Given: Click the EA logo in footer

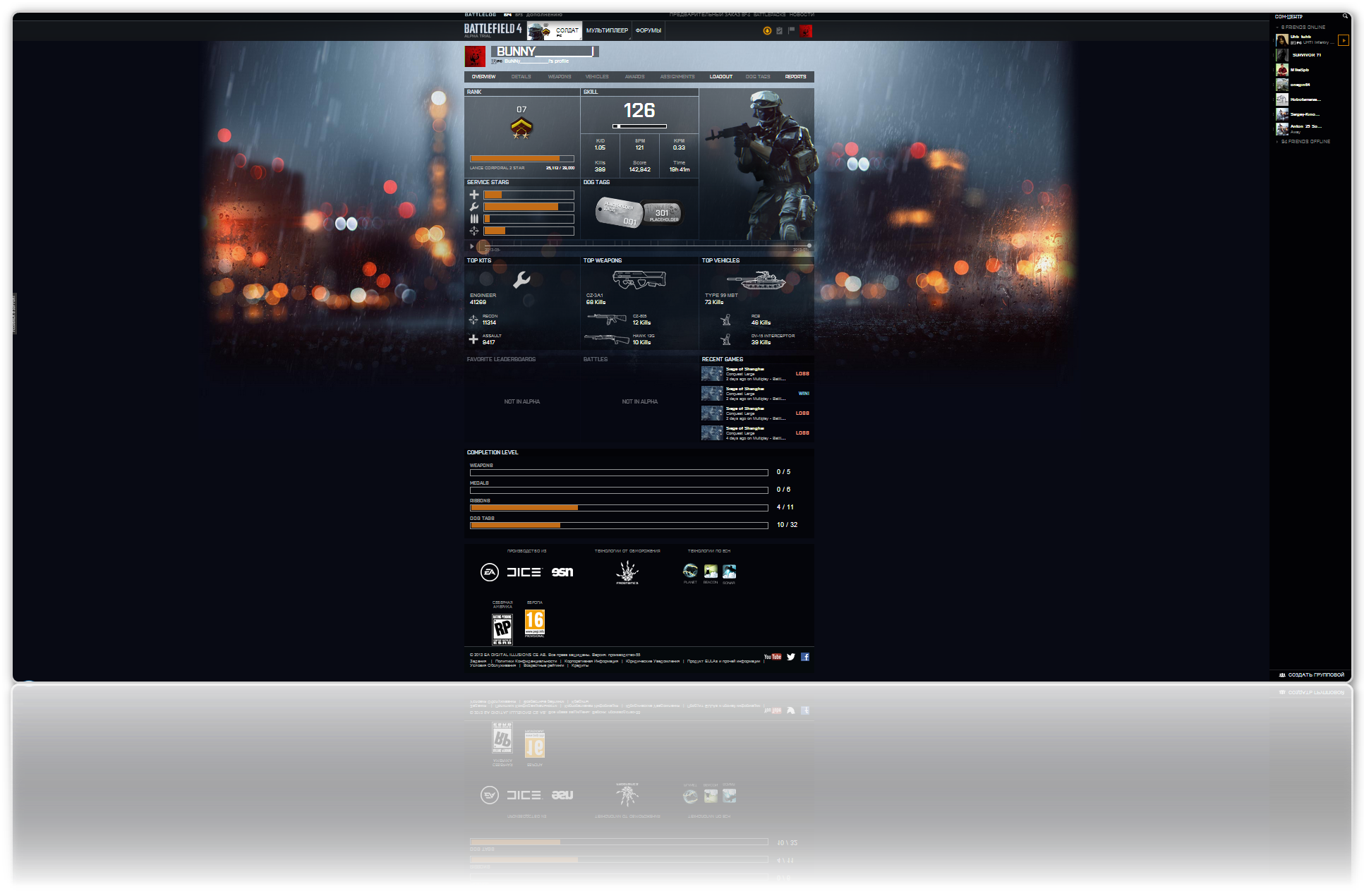Looking at the screenshot, I should coord(490,572).
